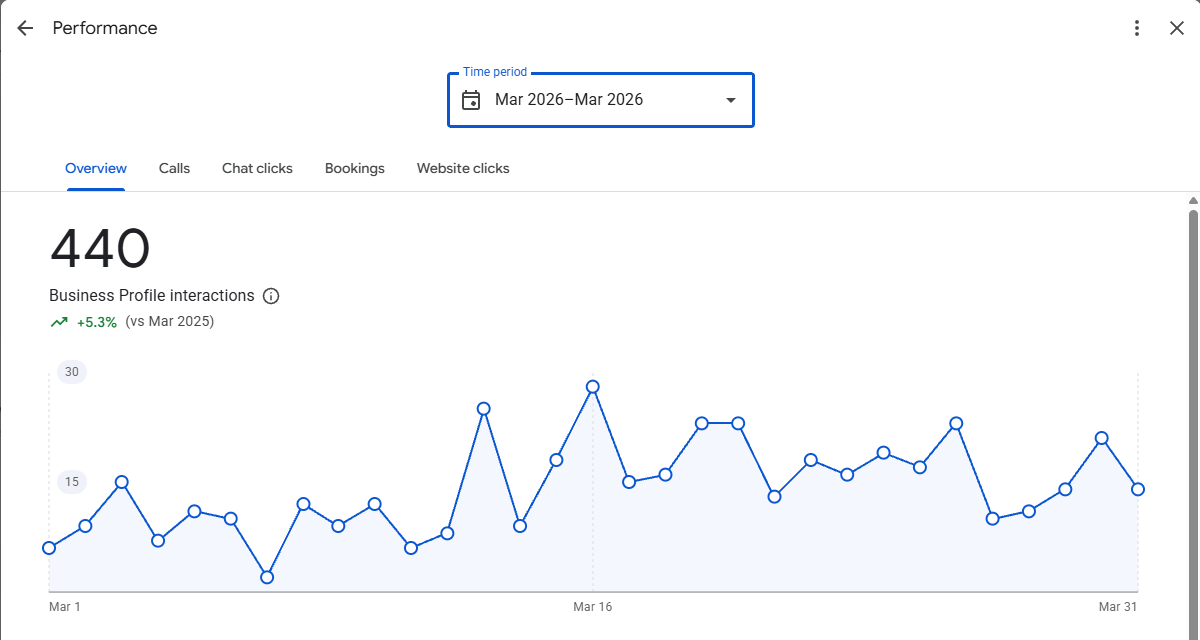Click the lowest data point on the chart
This screenshot has height=640, width=1200.
coord(267,577)
